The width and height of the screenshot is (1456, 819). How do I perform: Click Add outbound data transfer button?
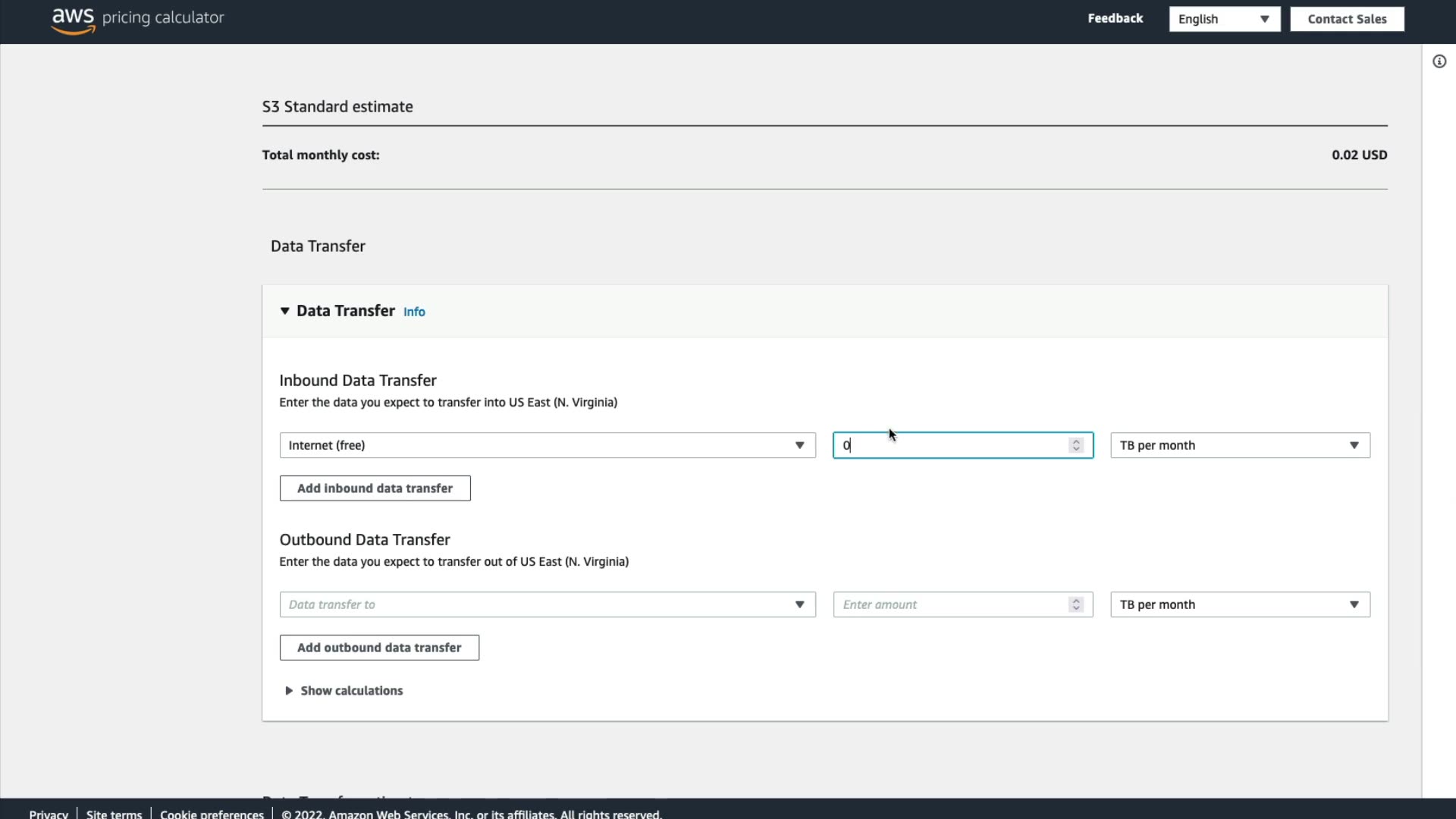click(379, 648)
